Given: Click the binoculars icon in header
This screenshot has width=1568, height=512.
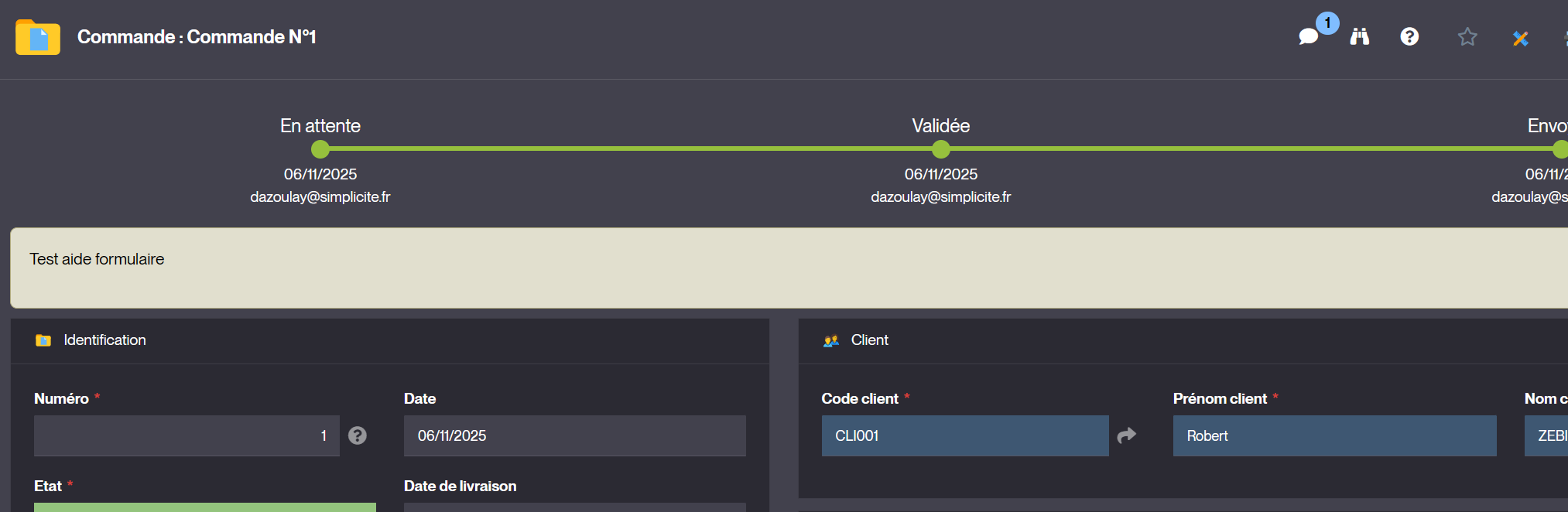Looking at the screenshot, I should tap(1360, 36).
